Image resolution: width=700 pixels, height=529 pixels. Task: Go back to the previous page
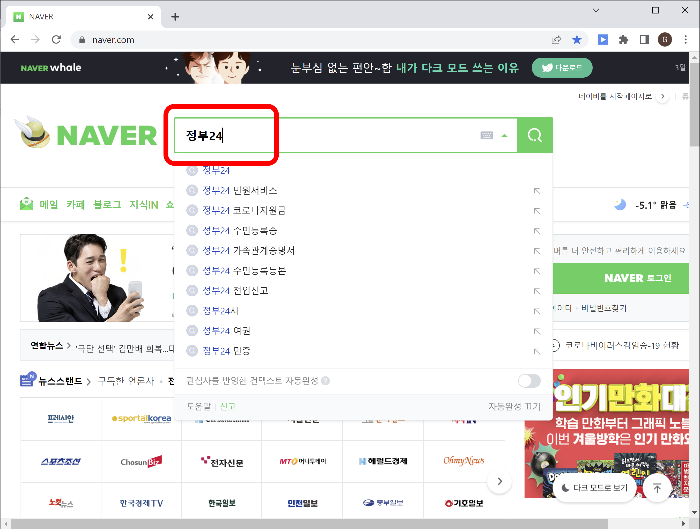[x=15, y=40]
